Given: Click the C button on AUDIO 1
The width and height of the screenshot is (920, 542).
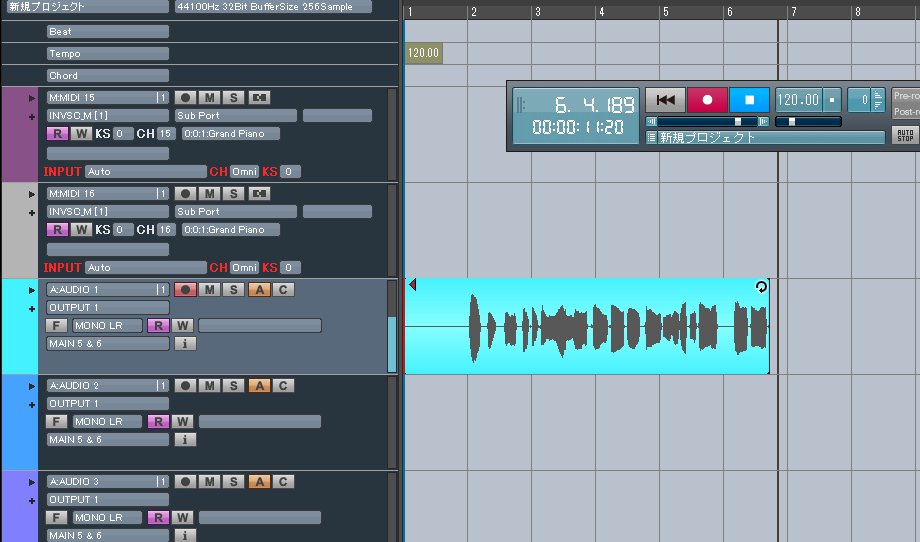Looking at the screenshot, I should [x=283, y=290].
